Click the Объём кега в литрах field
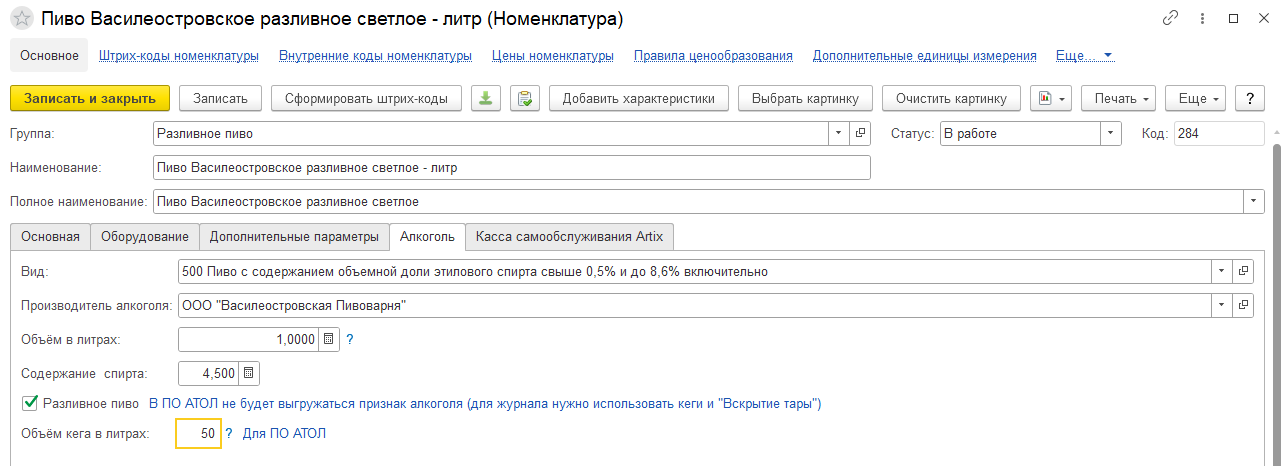This screenshot has height=466, width=1282. (x=197, y=434)
